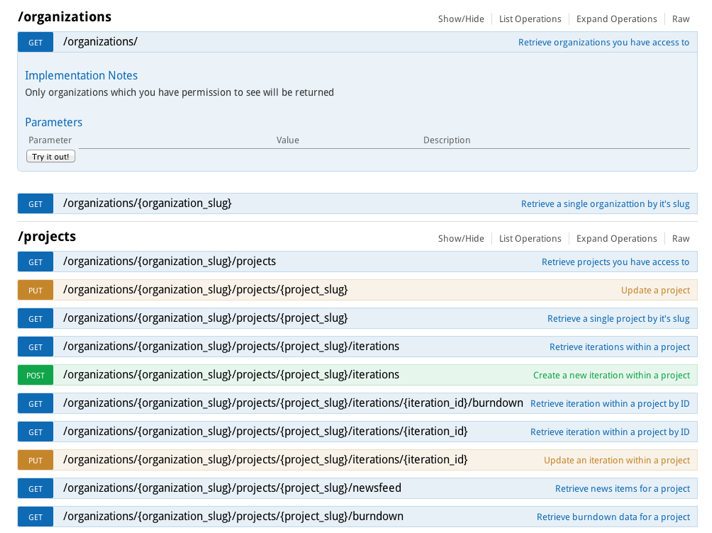Click 'Retrieve organizations you have access to'

[603, 42]
